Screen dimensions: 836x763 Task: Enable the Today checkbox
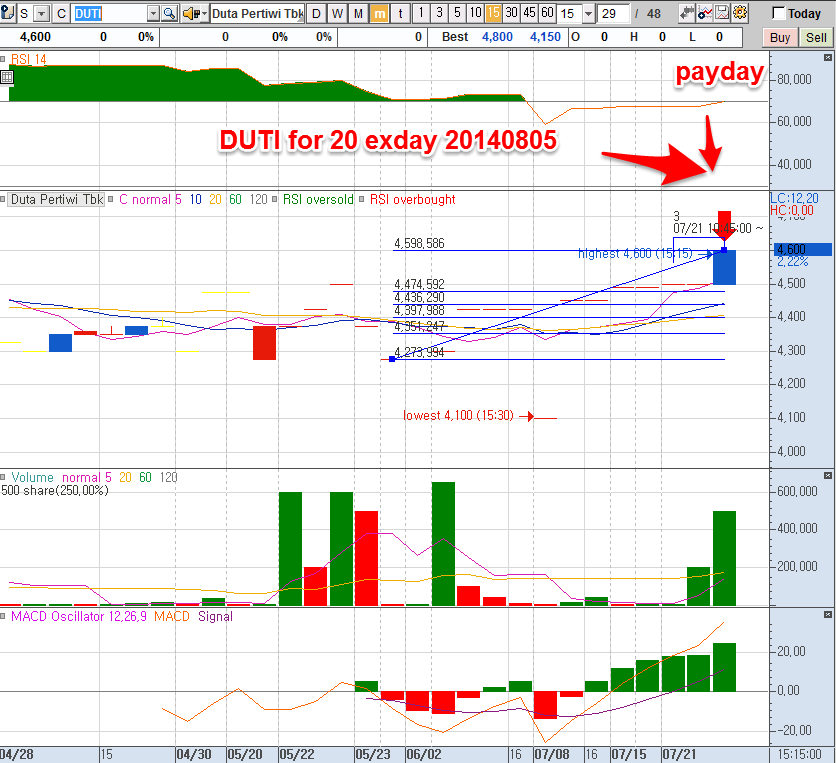[x=780, y=14]
